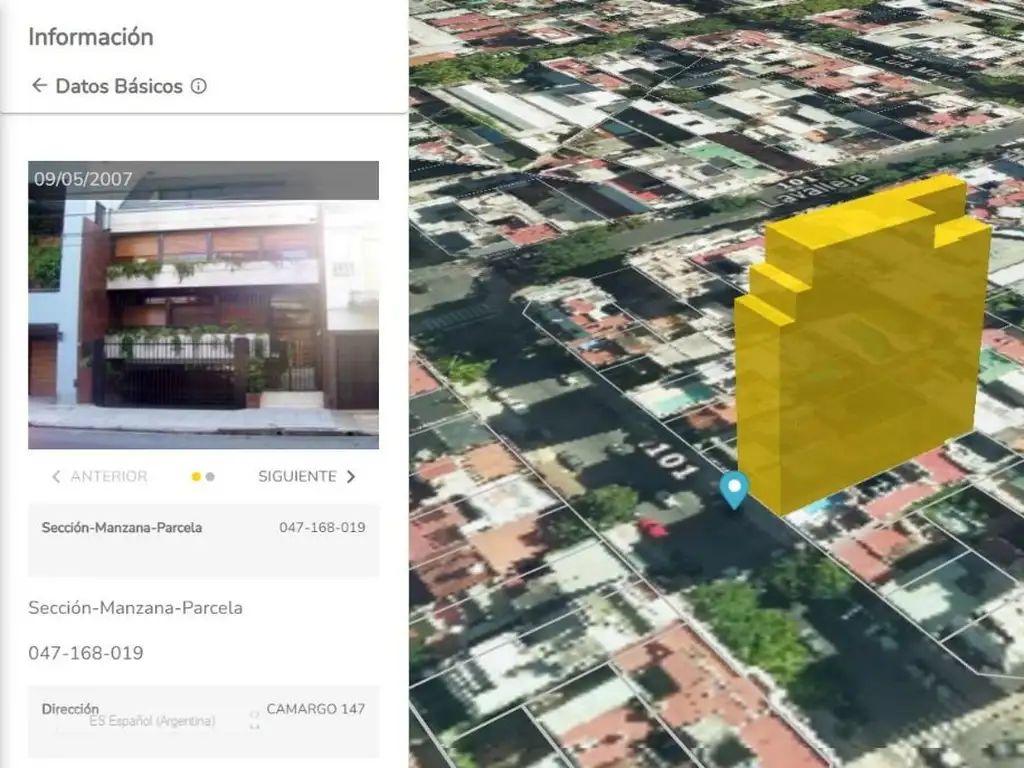Image resolution: width=1024 pixels, height=768 pixels.
Task: Open the Datos Básicos section heading
Action: (119, 86)
